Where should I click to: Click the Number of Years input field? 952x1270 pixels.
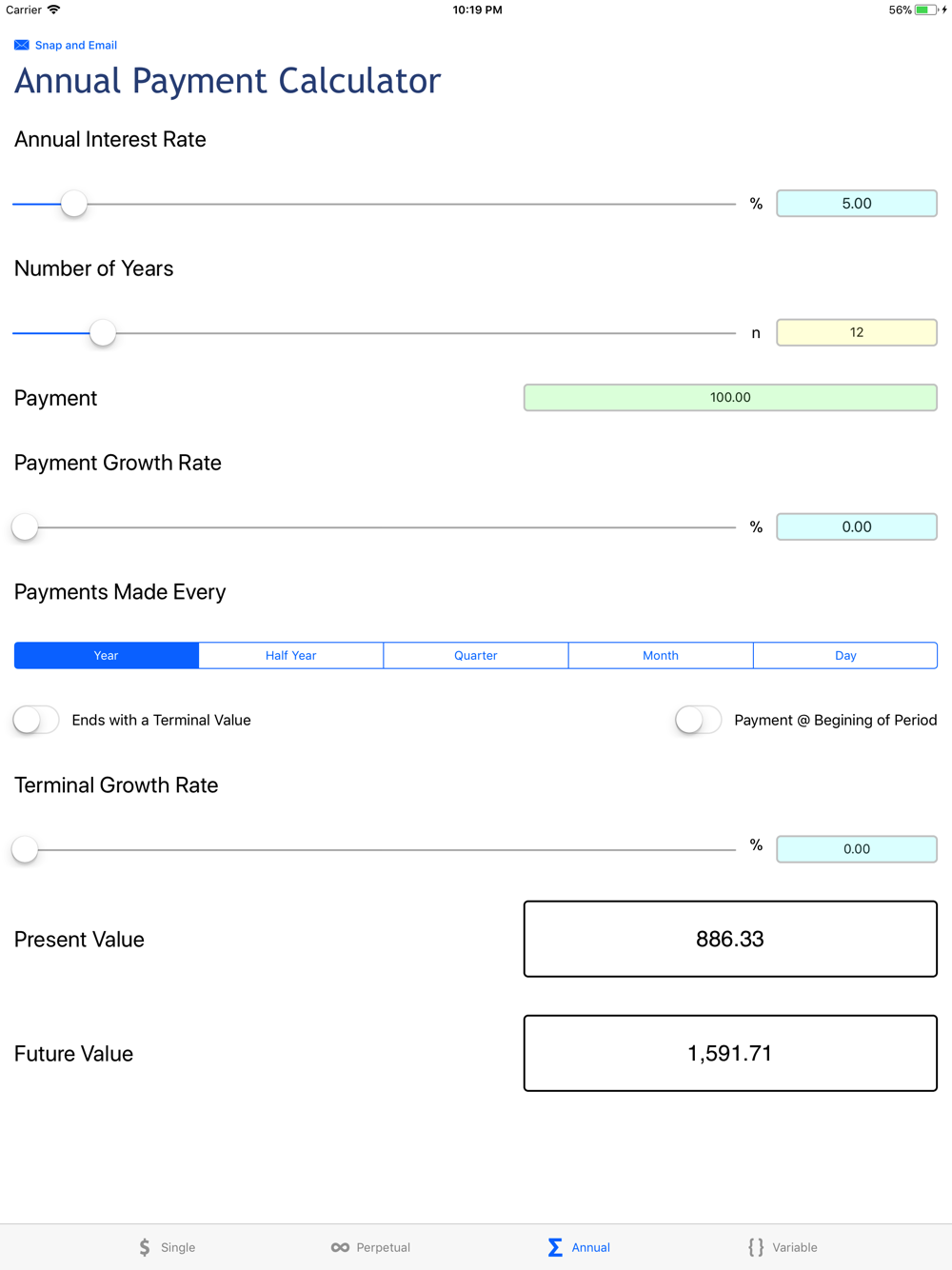coord(856,332)
